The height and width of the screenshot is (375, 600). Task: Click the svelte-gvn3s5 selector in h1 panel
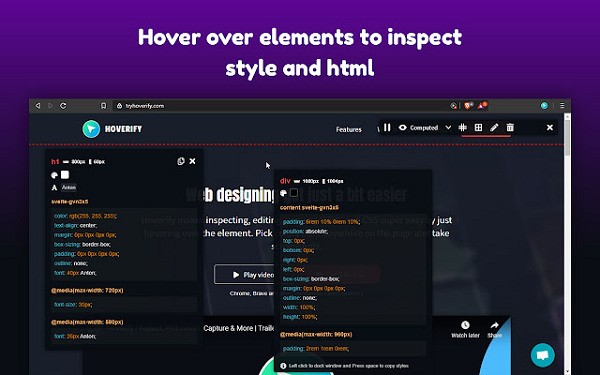pos(70,201)
